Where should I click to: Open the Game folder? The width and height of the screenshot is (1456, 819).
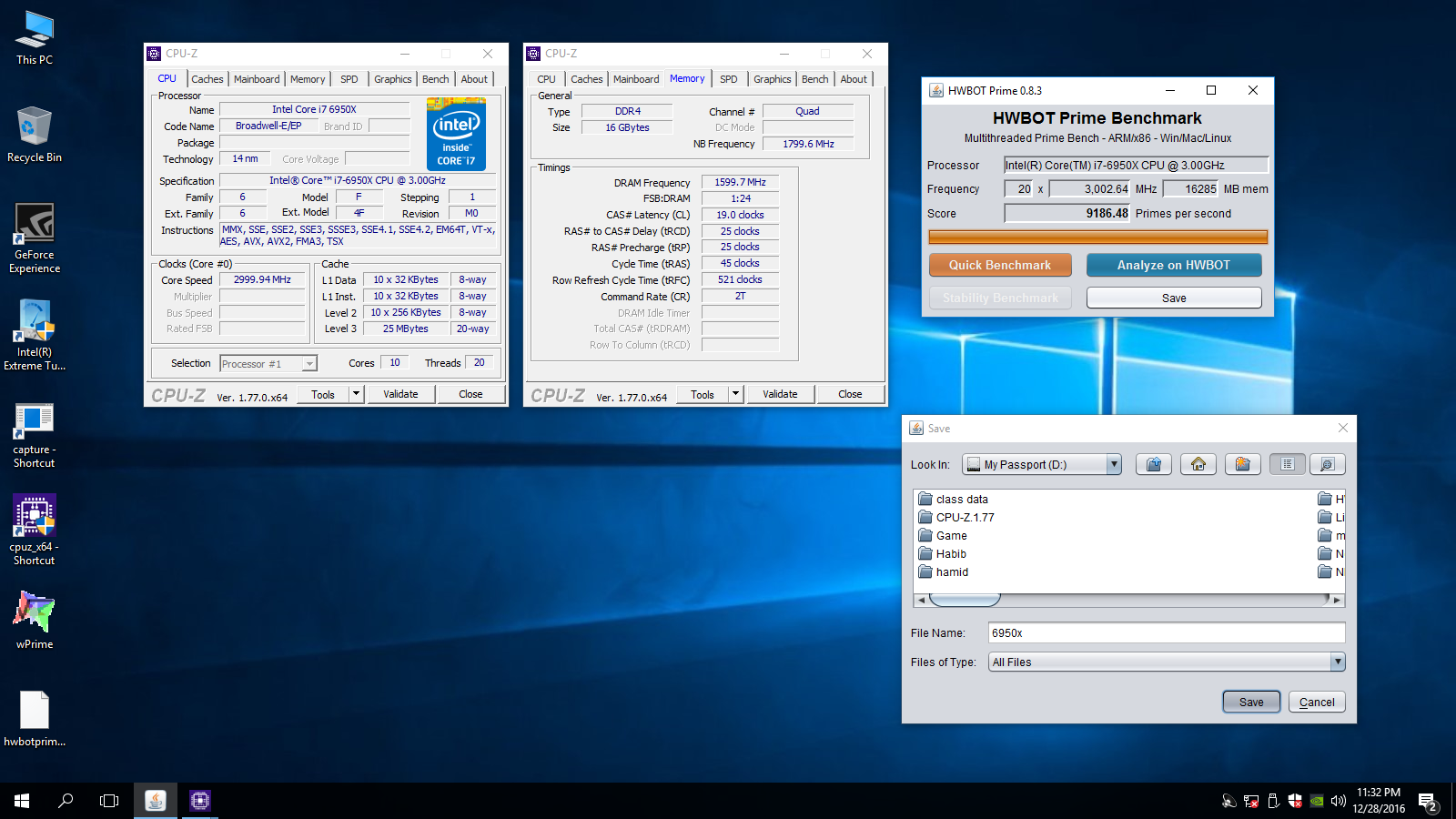(943, 535)
